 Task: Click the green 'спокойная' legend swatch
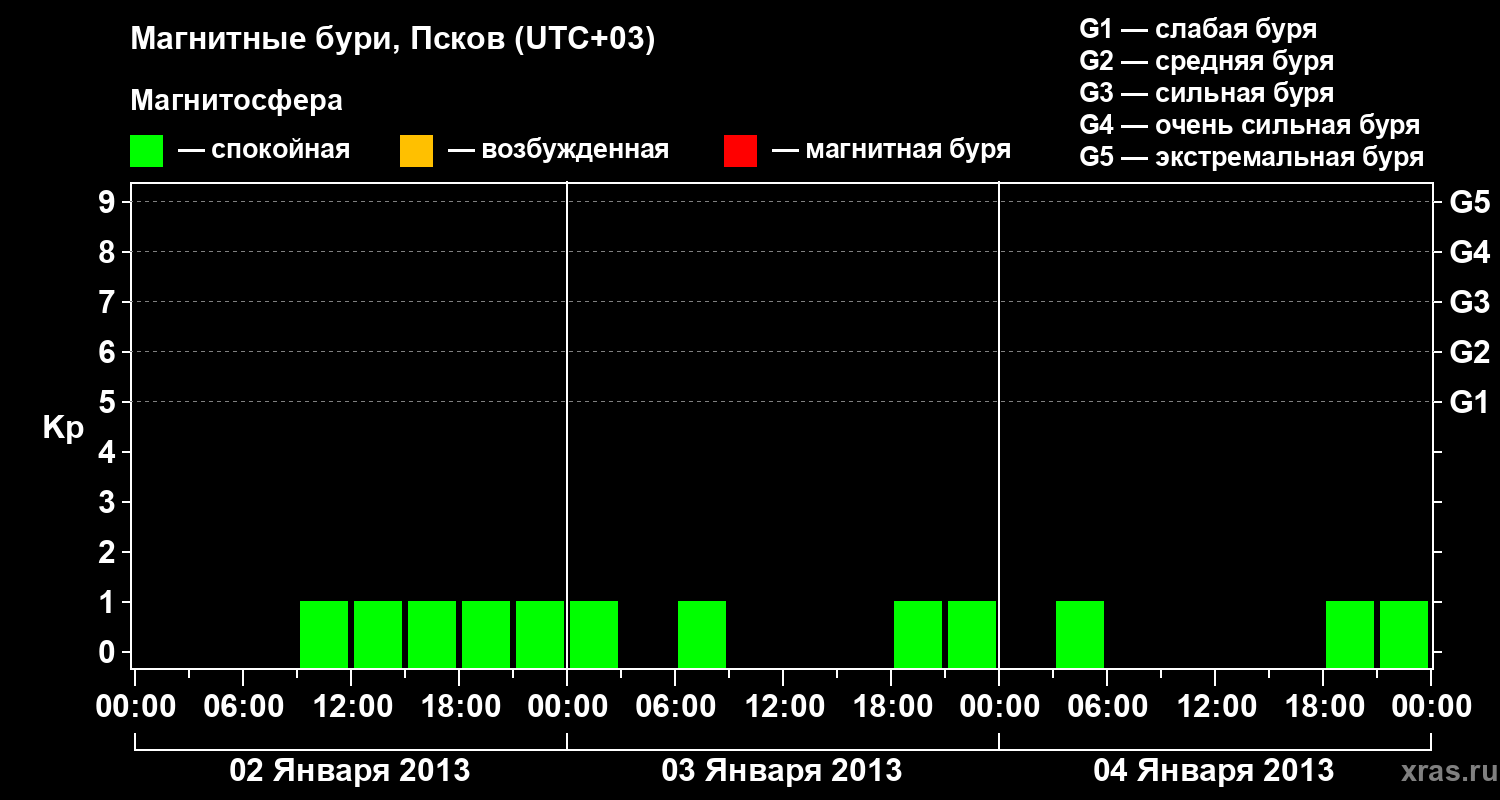tap(146, 151)
